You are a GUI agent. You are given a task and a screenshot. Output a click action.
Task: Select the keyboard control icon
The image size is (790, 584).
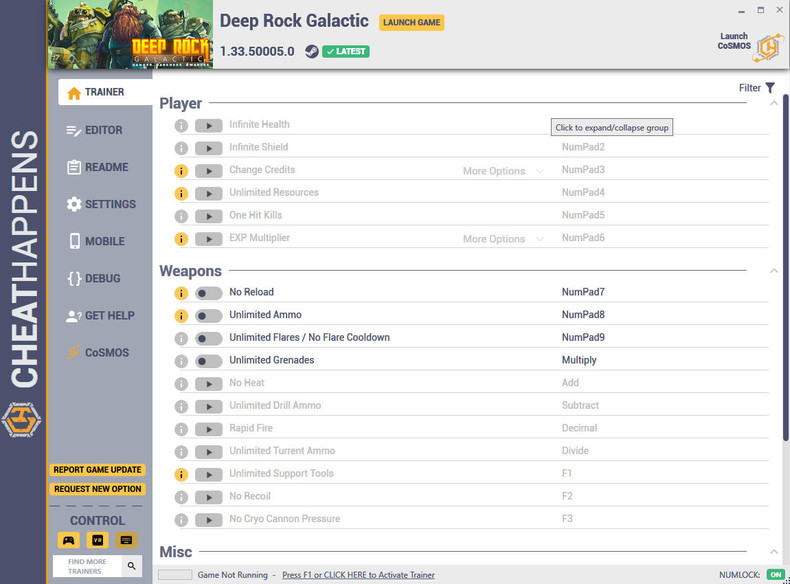[126, 540]
